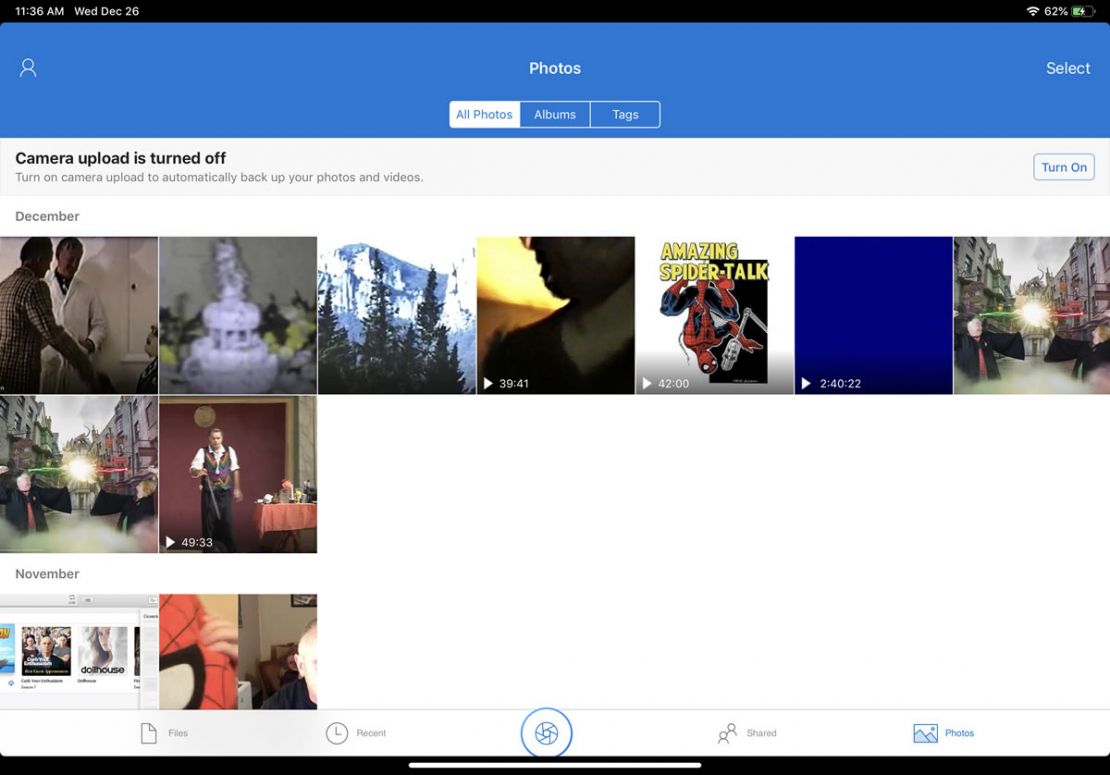Switch to the Albums tab
The image size is (1110, 775).
tap(555, 114)
